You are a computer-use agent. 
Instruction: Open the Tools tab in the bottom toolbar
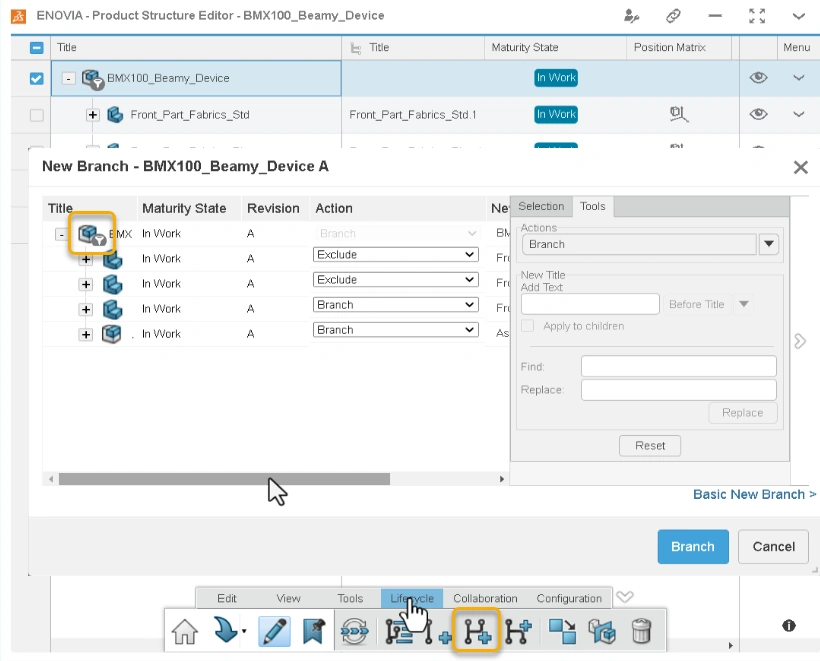tap(350, 598)
